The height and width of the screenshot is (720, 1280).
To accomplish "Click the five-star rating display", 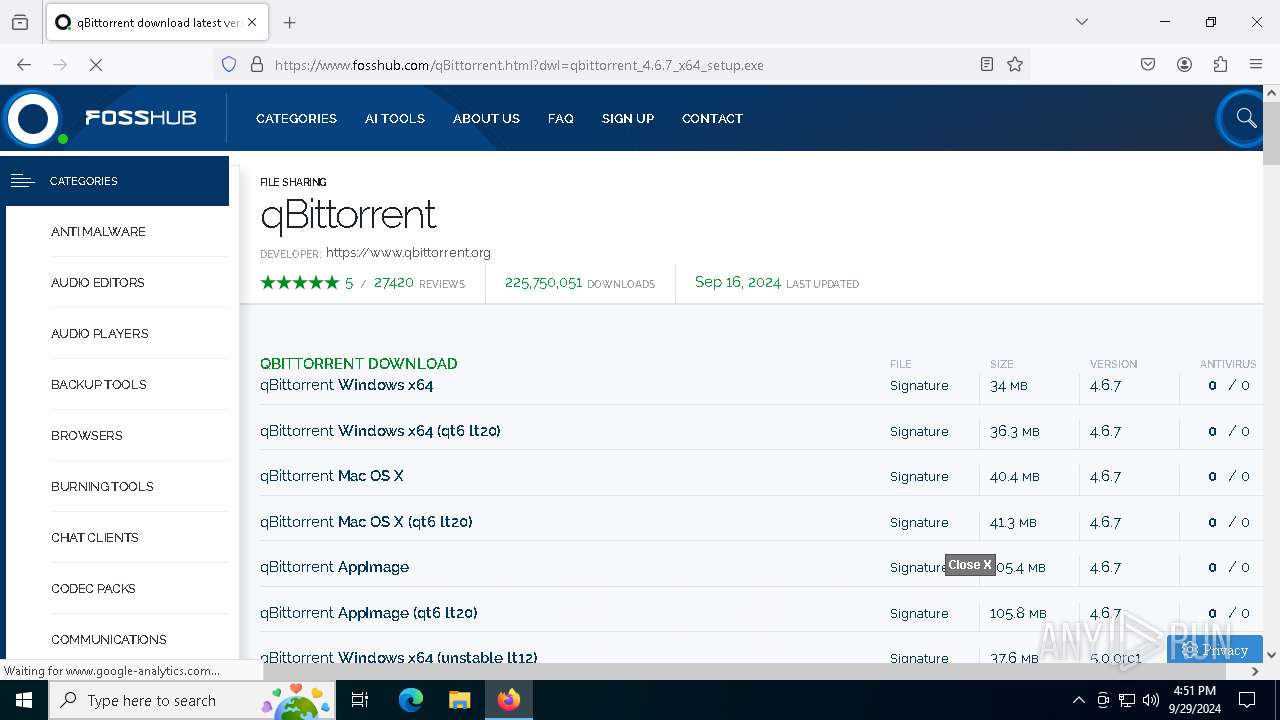I will (300, 283).
